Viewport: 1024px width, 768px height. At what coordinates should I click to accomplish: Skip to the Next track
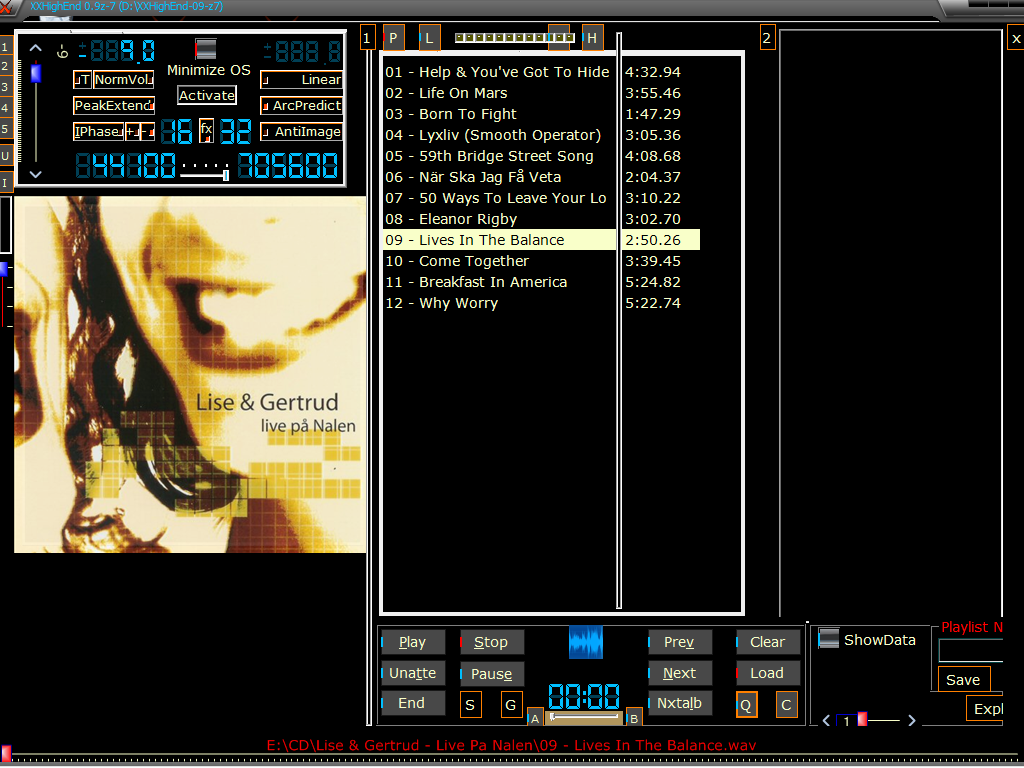(x=680, y=673)
